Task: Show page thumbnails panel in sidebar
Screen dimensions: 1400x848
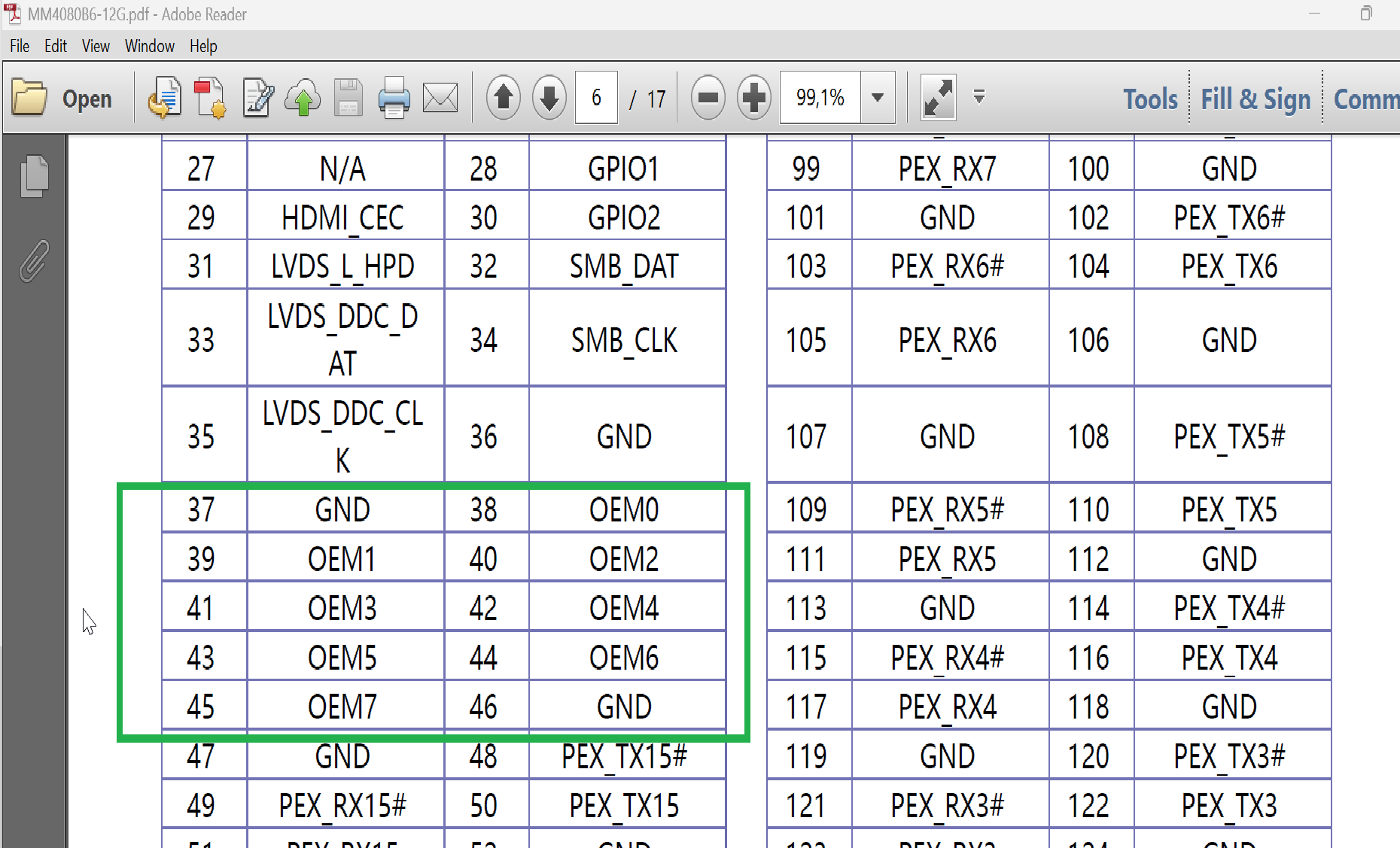Action: point(35,176)
